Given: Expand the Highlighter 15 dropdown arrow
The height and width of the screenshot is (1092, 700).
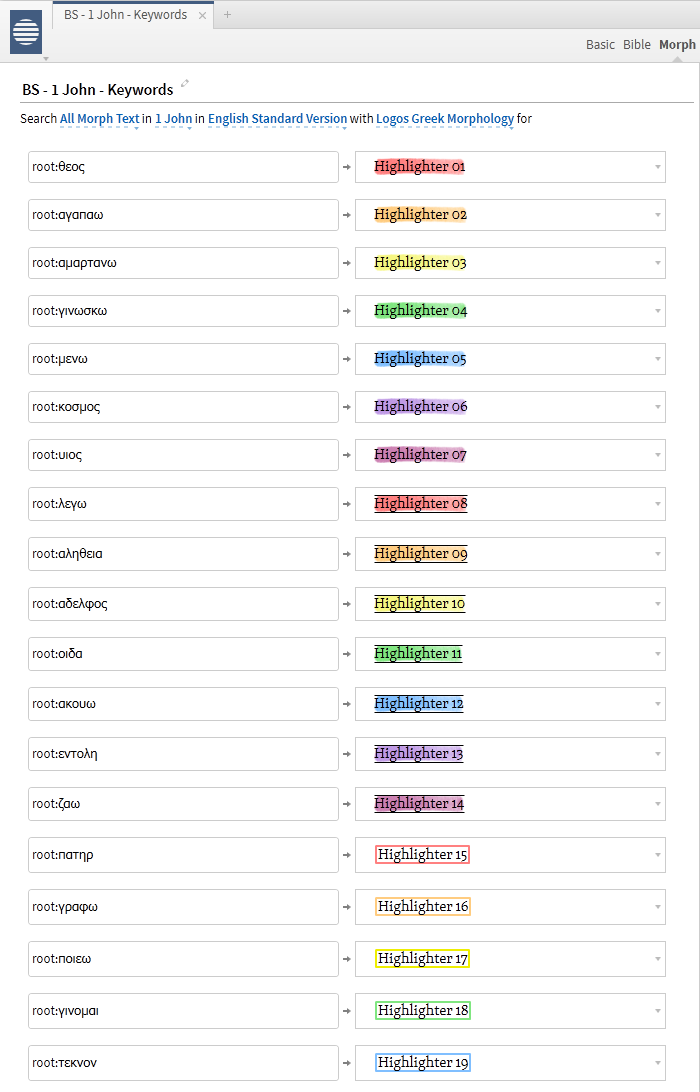Looking at the screenshot, I should point(658,855).
